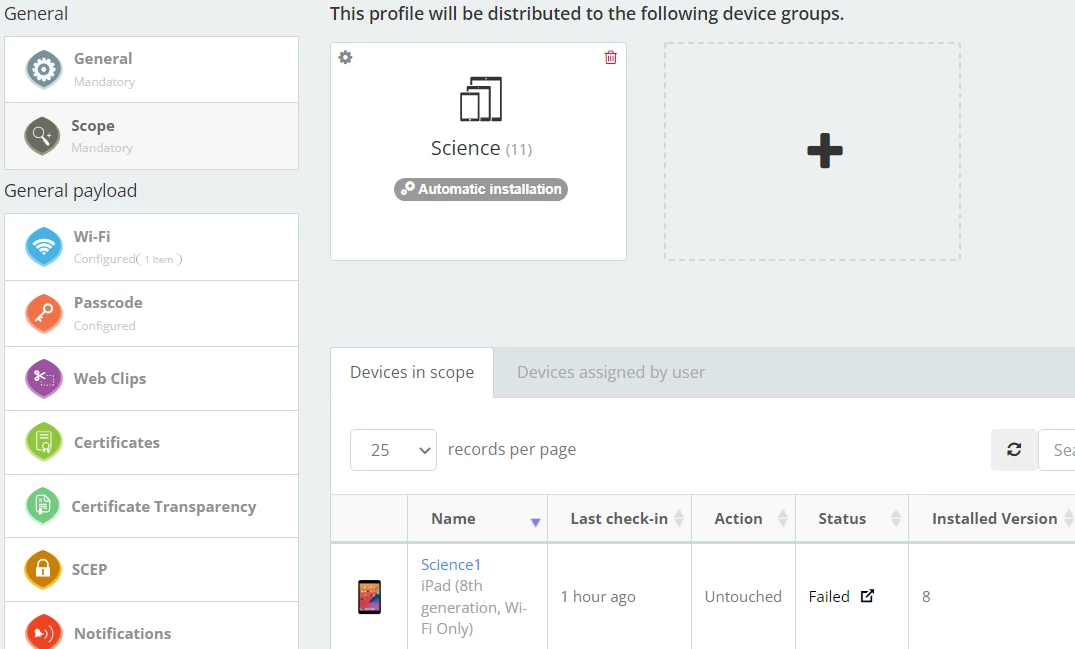Expand the records per page dropdown
The height and width of the screenshot is (649, 1075).
393,450
